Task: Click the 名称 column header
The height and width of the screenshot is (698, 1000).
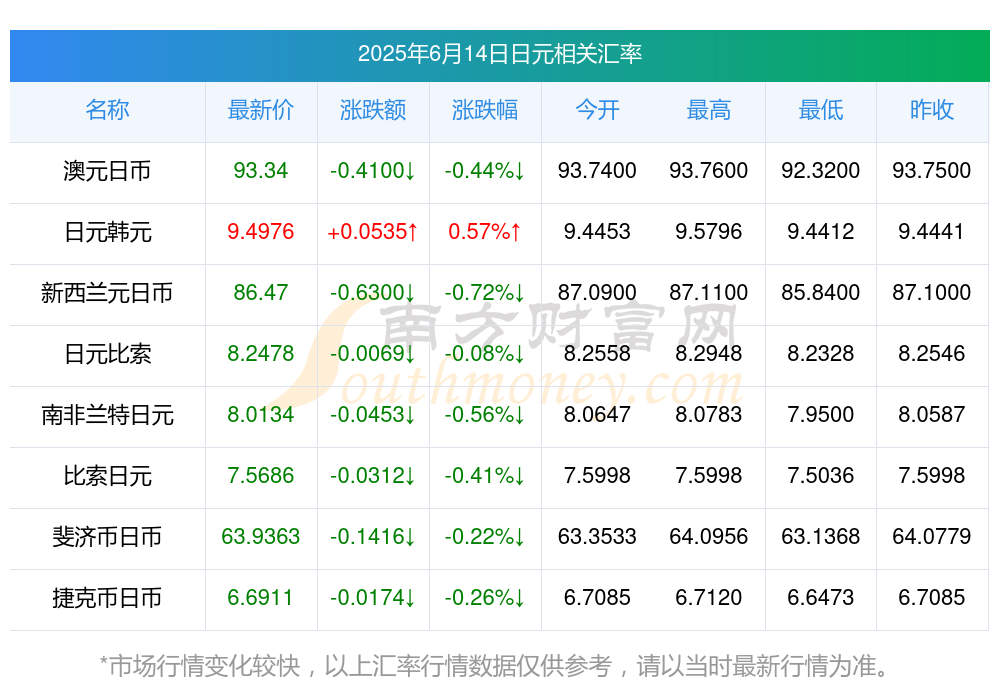Action: pos(107,110)
